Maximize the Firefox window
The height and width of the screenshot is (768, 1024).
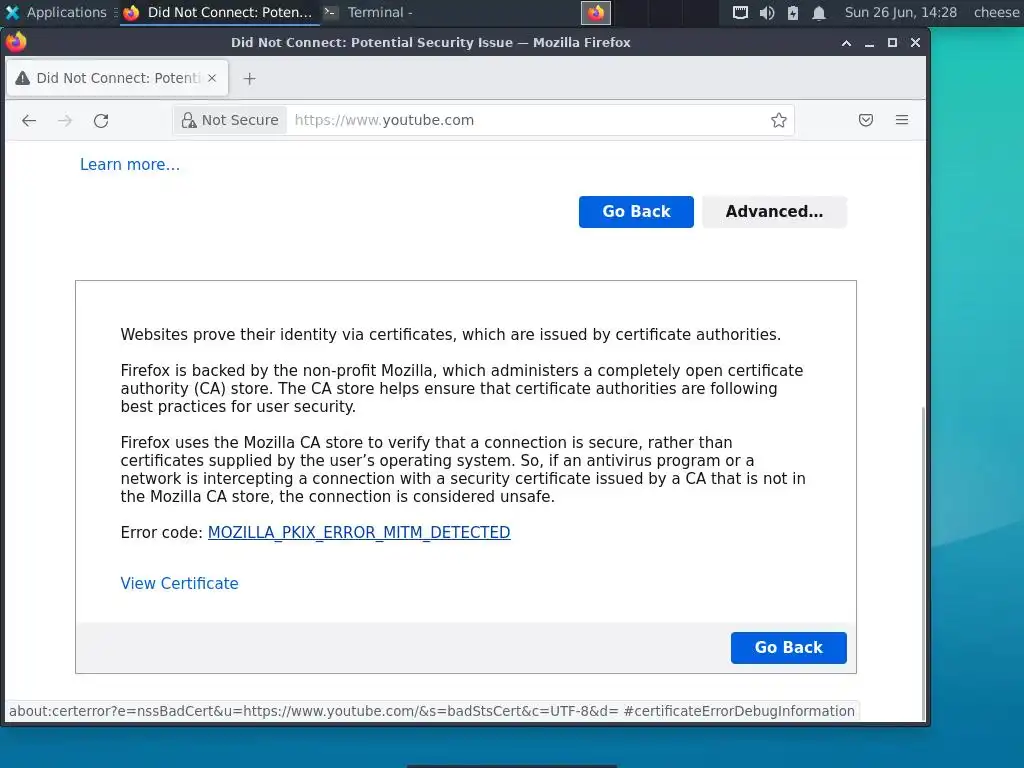click(892, 43)
